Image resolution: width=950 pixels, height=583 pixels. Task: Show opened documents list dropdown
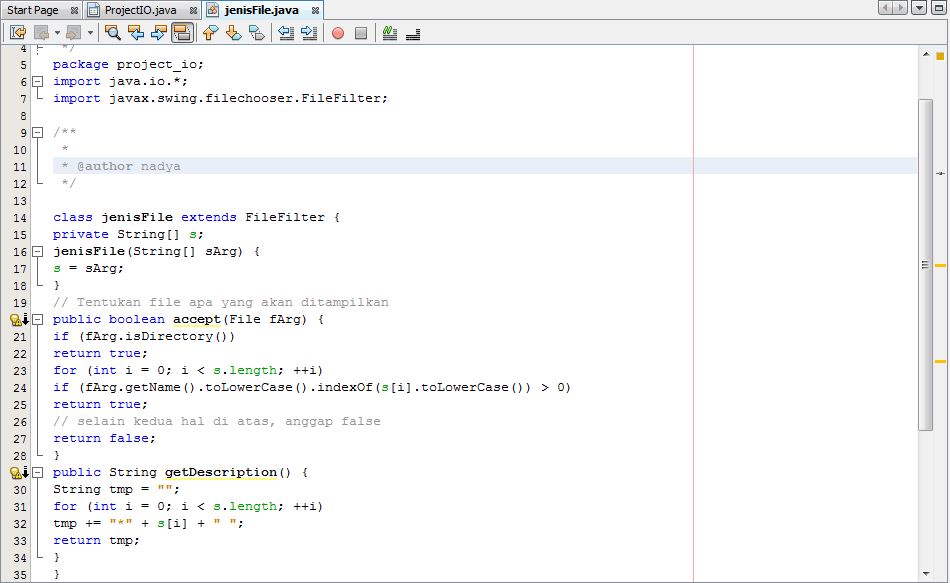click(919, 8)
